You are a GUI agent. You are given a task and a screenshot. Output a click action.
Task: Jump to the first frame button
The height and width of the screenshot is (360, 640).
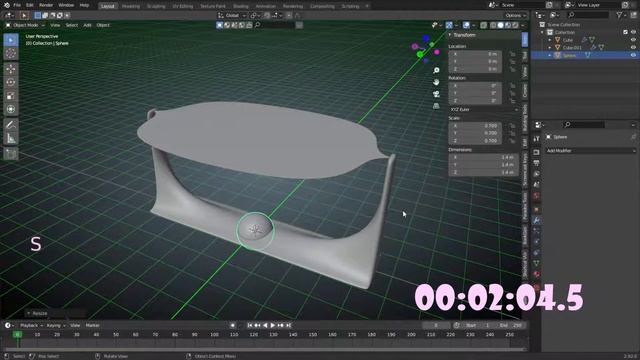[x=250, y=325]
